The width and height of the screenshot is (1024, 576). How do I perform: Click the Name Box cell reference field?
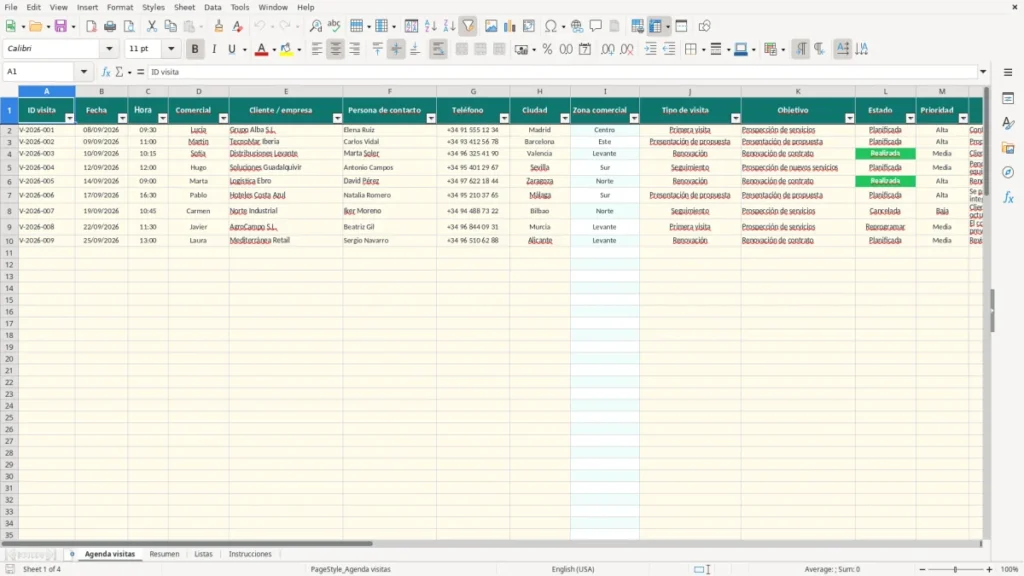[40, 72]
